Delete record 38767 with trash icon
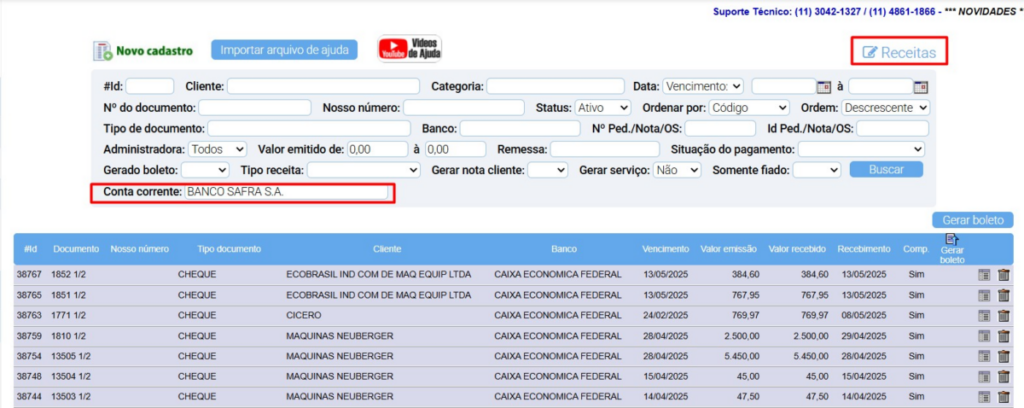1024x408 pixels. (x=1004, y=275)
